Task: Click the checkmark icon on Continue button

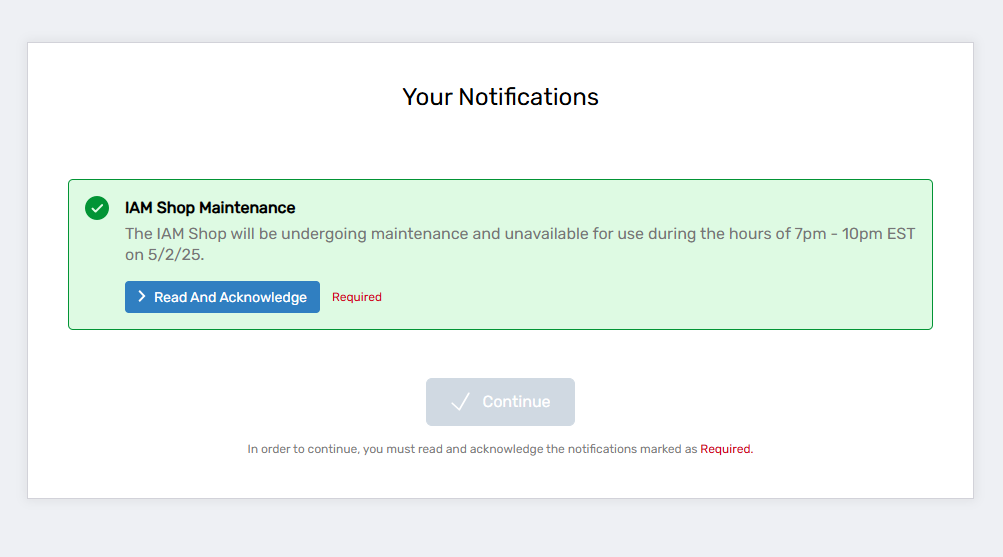Action: (x=460, y=402)
